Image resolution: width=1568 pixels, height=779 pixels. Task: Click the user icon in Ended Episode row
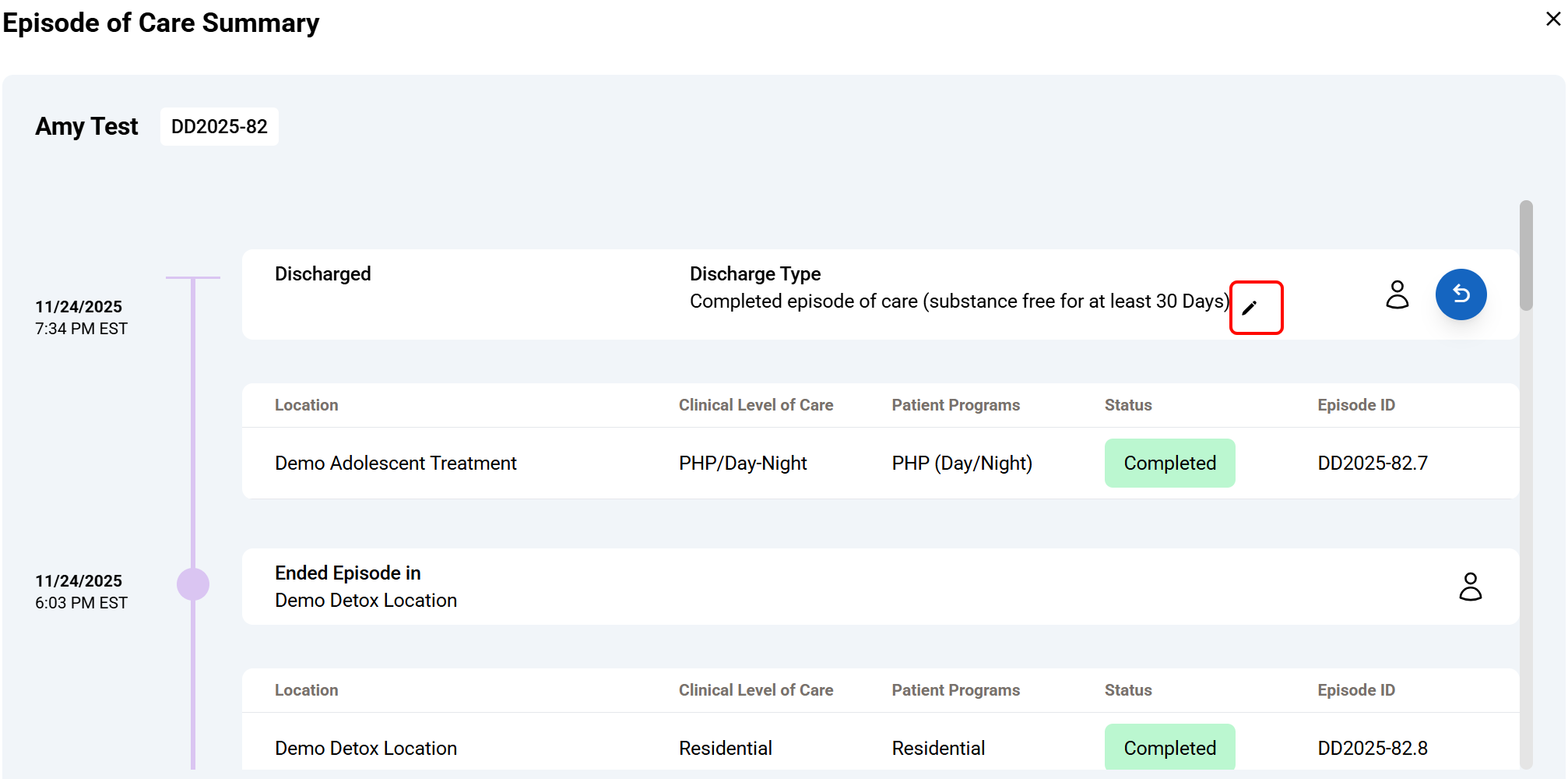pyautogui.click(x=1470, y=587)
